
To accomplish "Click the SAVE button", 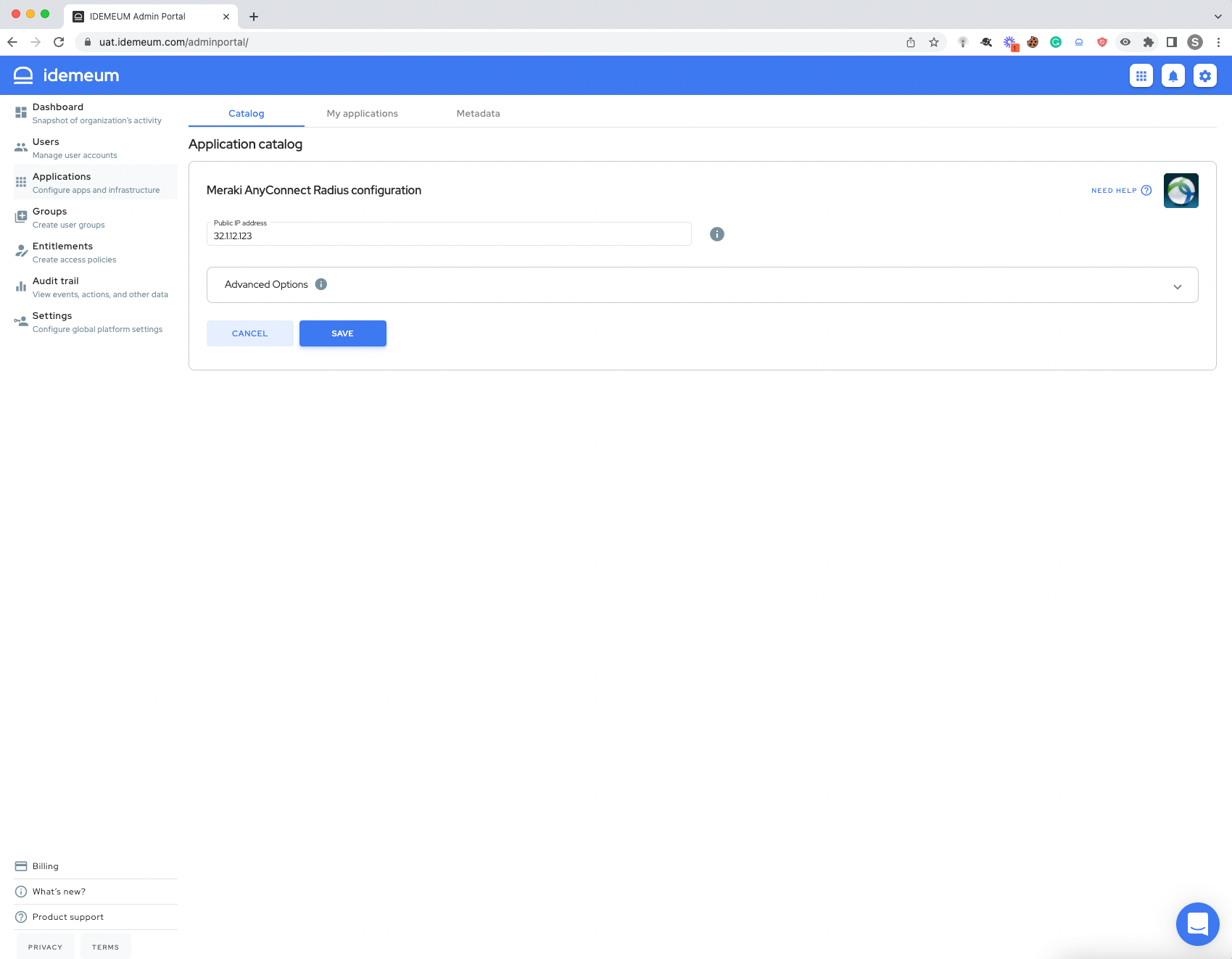I will tap(343, 333).
